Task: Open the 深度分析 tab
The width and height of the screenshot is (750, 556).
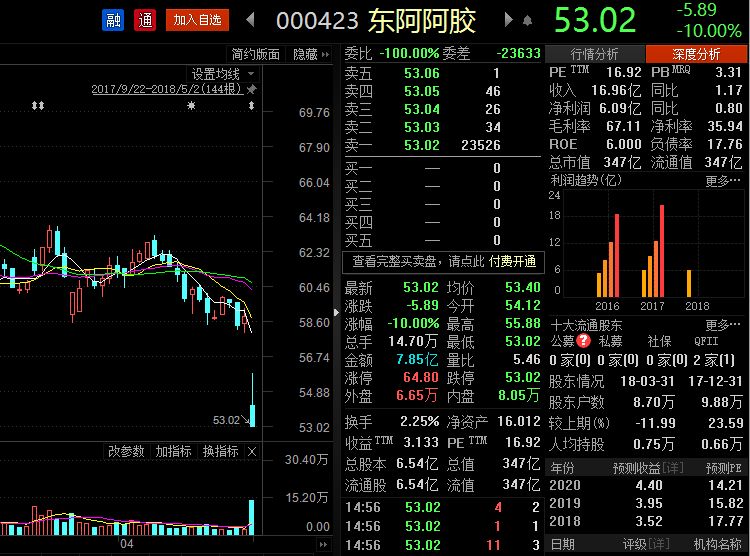Action: pos(696,54)
